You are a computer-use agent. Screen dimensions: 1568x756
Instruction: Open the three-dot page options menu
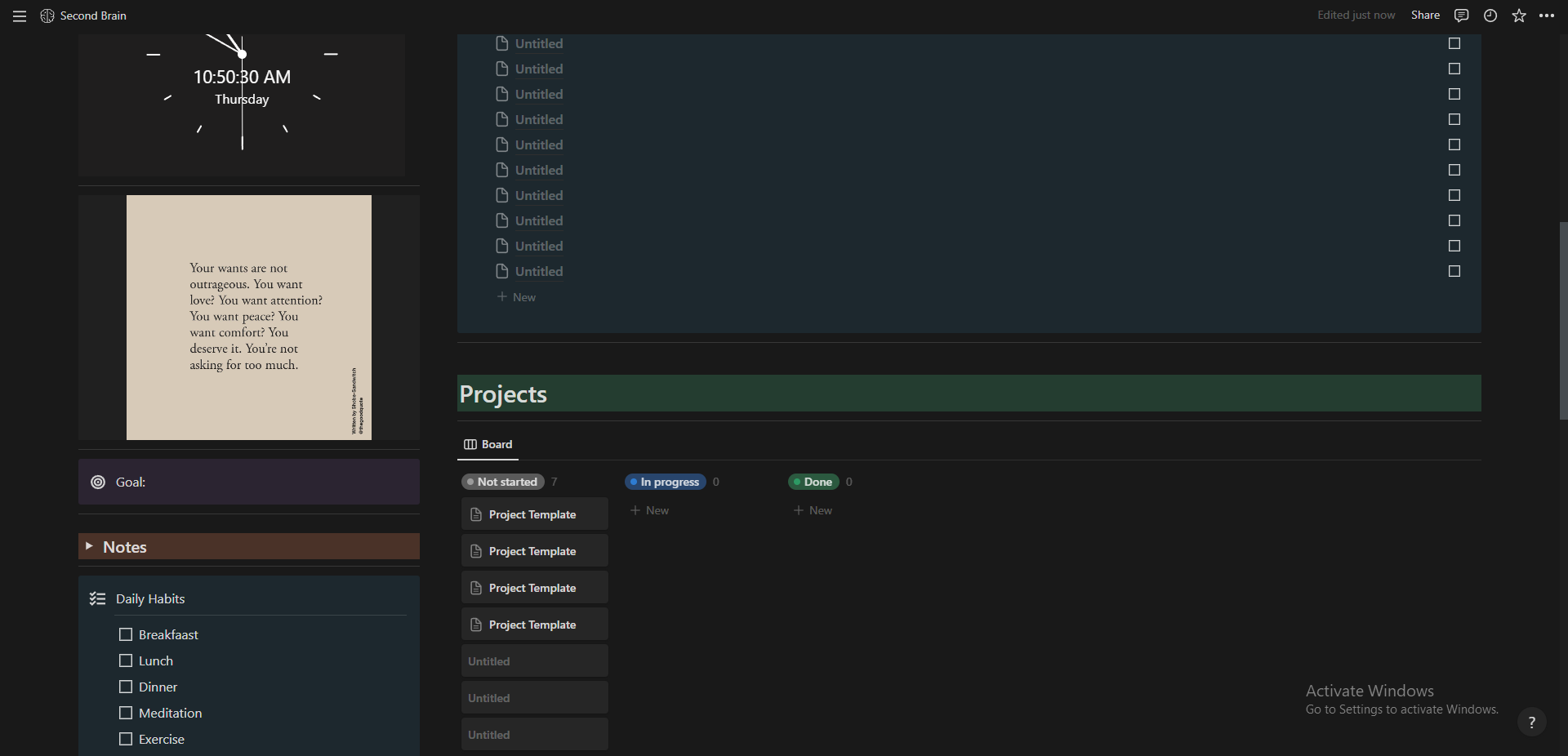(x=1547, y=16)
